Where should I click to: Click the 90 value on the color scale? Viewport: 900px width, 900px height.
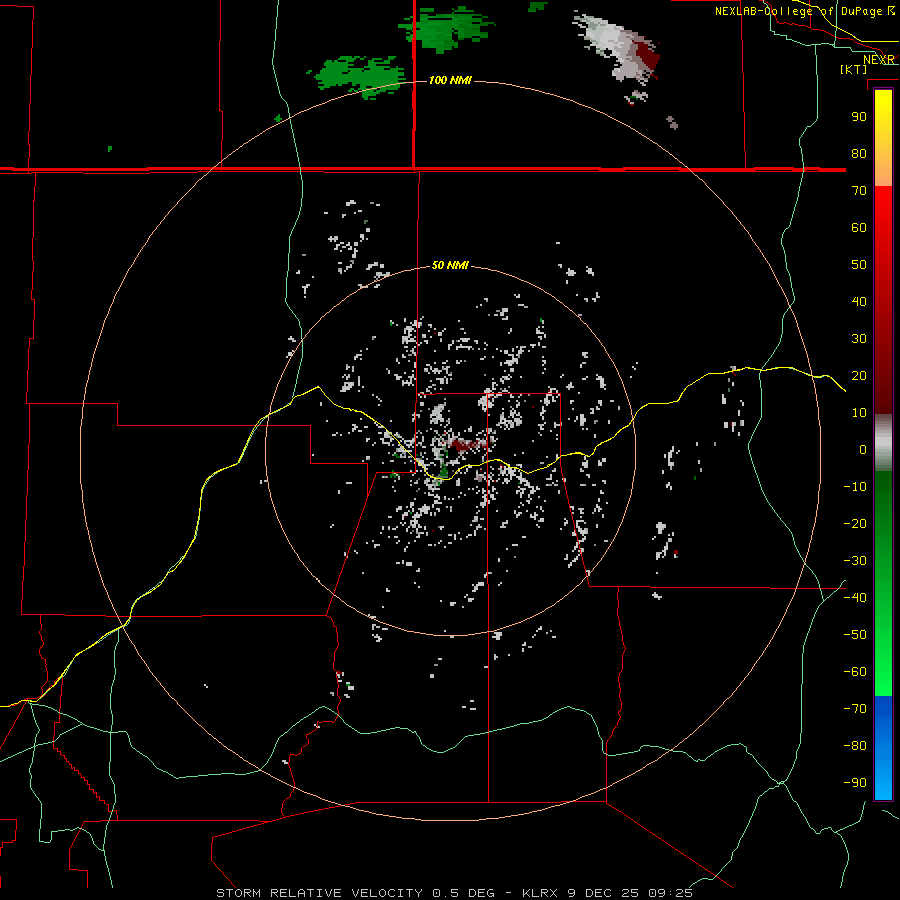[x=859, y=117]
